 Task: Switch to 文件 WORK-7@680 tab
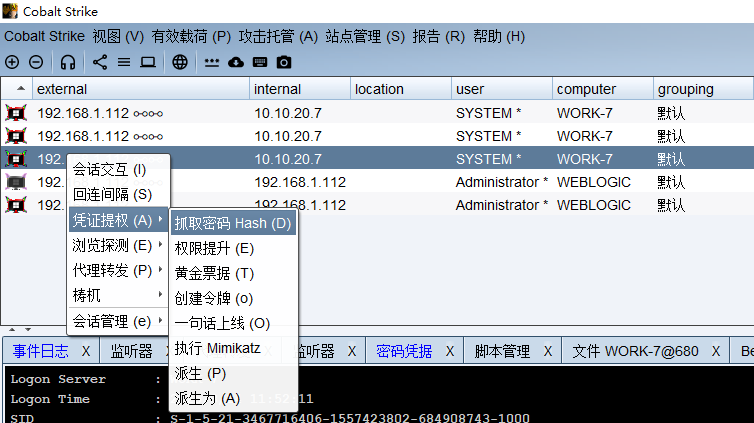click(635, 351)
